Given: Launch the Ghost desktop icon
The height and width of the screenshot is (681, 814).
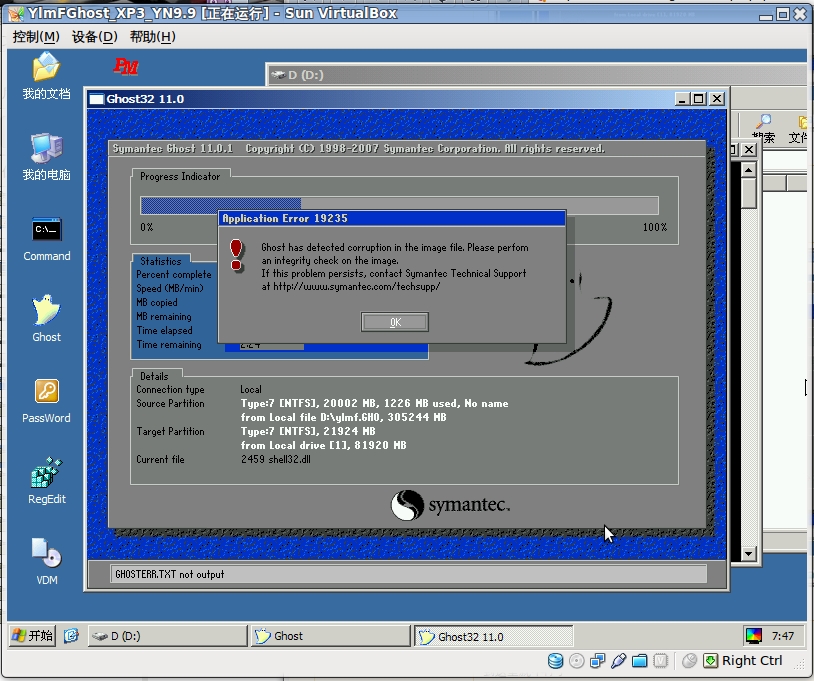Looking at the screenshot, I should (46, 319).
